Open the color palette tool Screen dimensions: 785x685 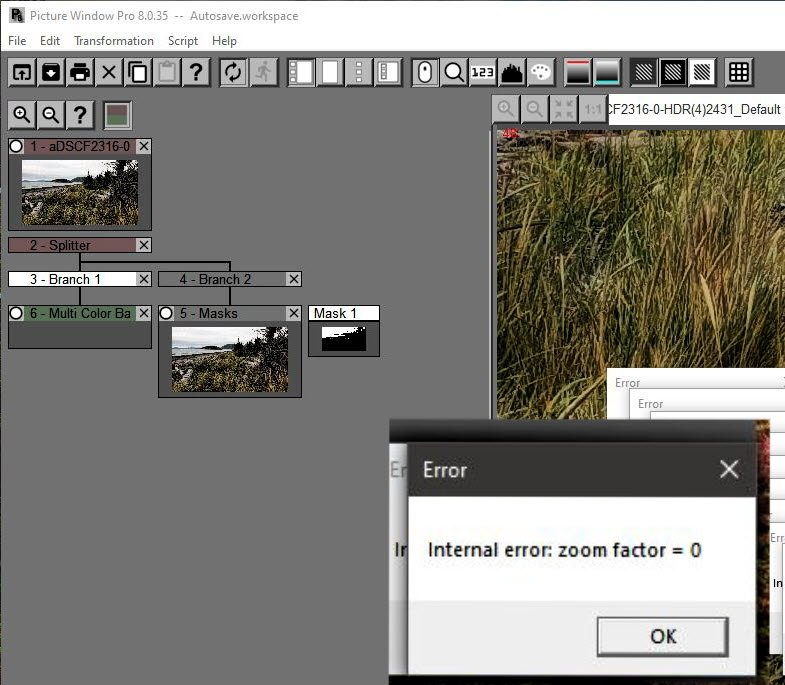pos(541,72)
